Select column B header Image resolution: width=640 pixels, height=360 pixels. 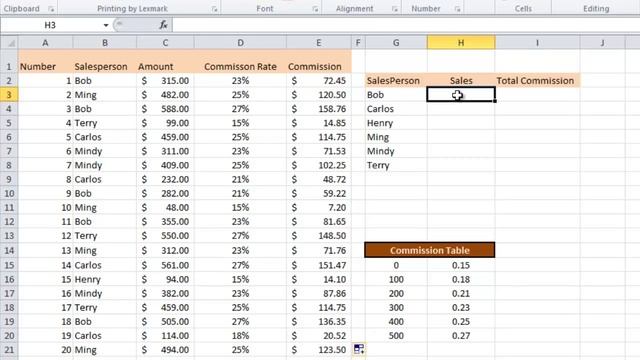point(105,42)
